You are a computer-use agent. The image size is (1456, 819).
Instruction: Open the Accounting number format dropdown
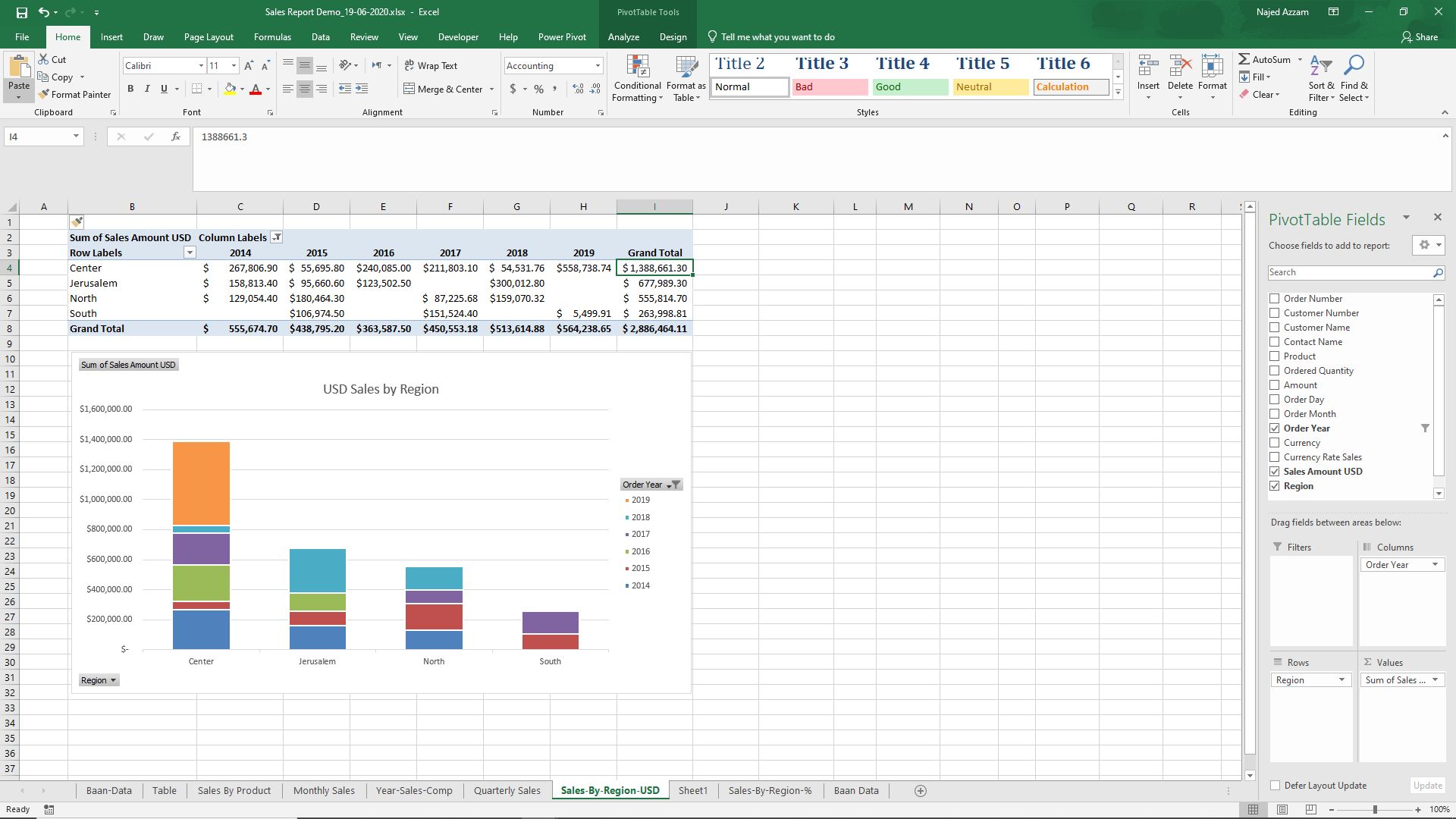coord(598,66)
